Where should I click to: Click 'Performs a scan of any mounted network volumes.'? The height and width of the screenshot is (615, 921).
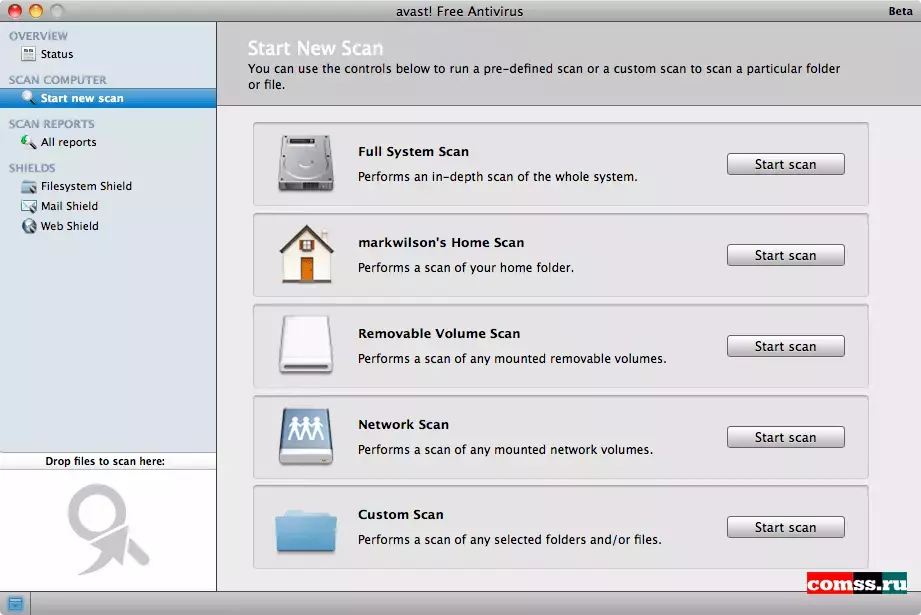(x=505, y=450)
